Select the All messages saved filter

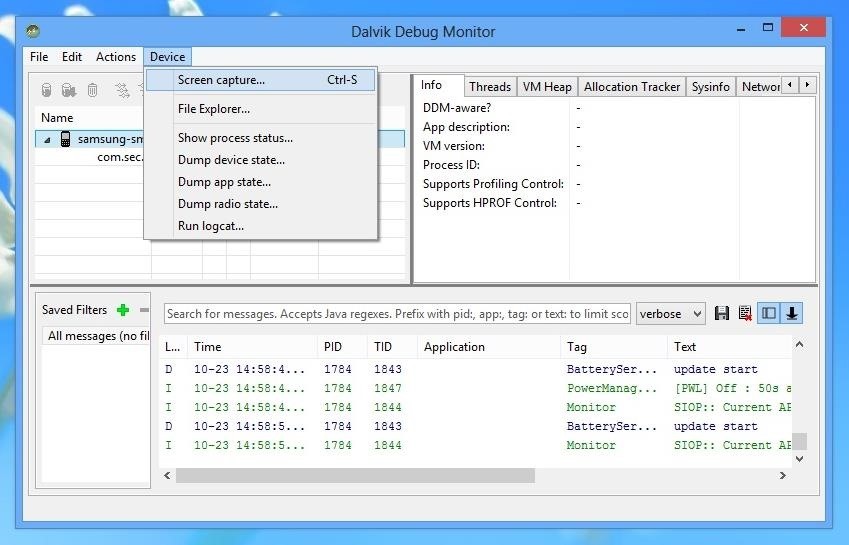click(x=96, y=336)
